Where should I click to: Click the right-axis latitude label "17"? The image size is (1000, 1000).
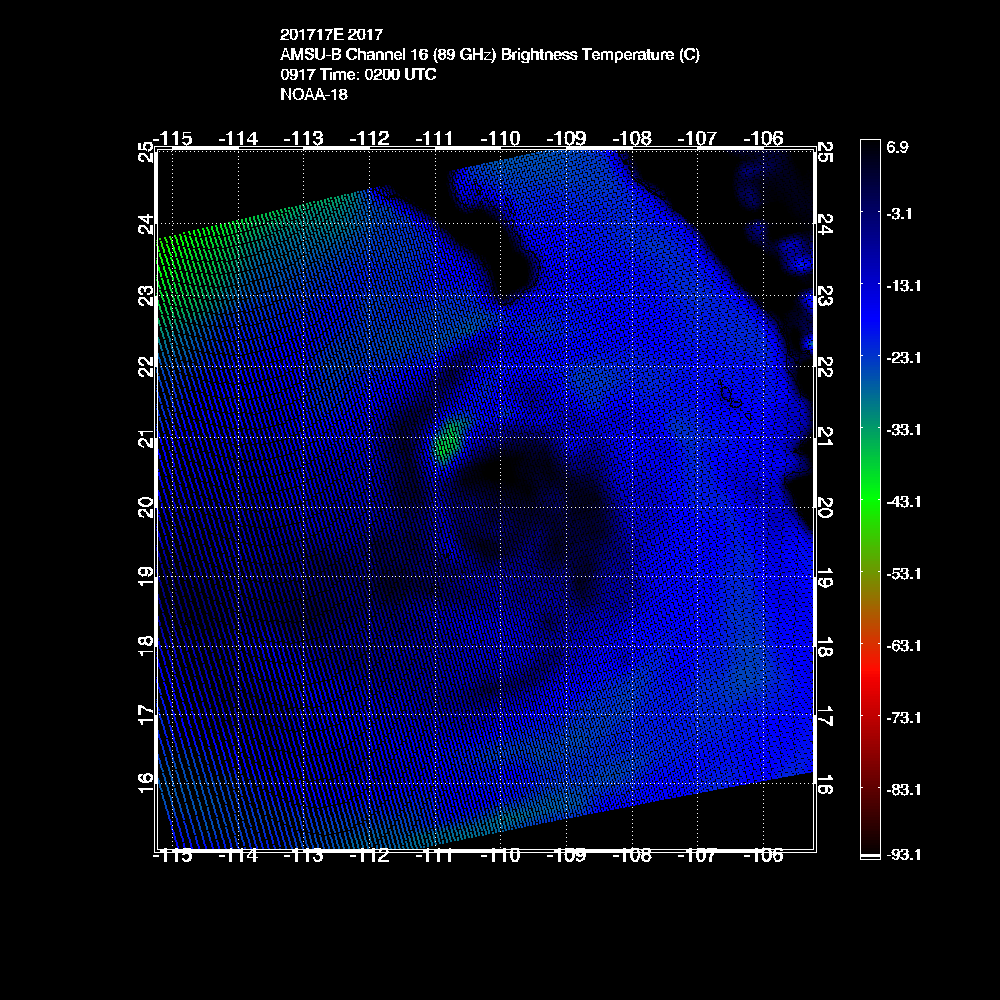point(825,717)
